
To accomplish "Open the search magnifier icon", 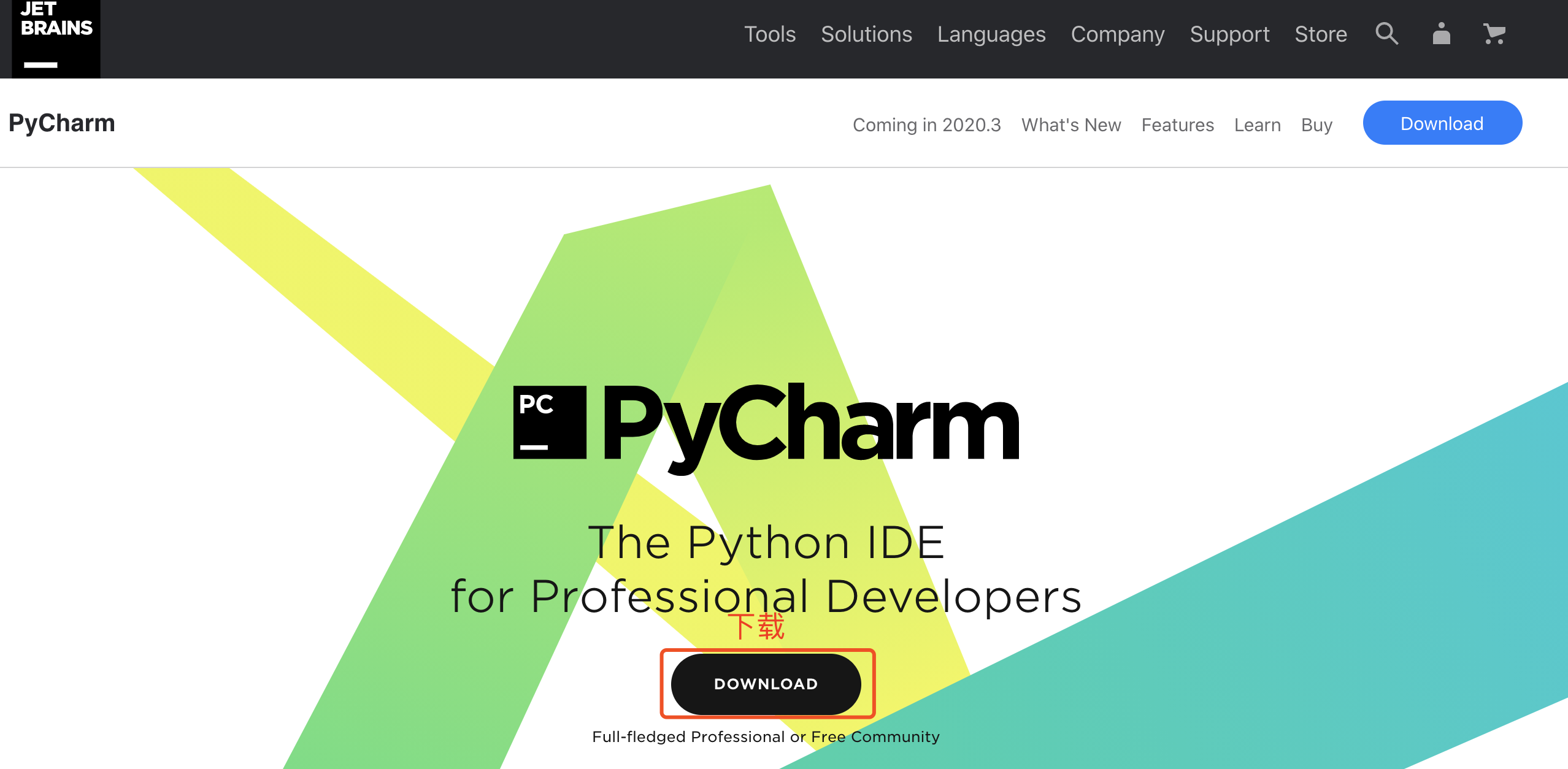I will pos(1386,34).
